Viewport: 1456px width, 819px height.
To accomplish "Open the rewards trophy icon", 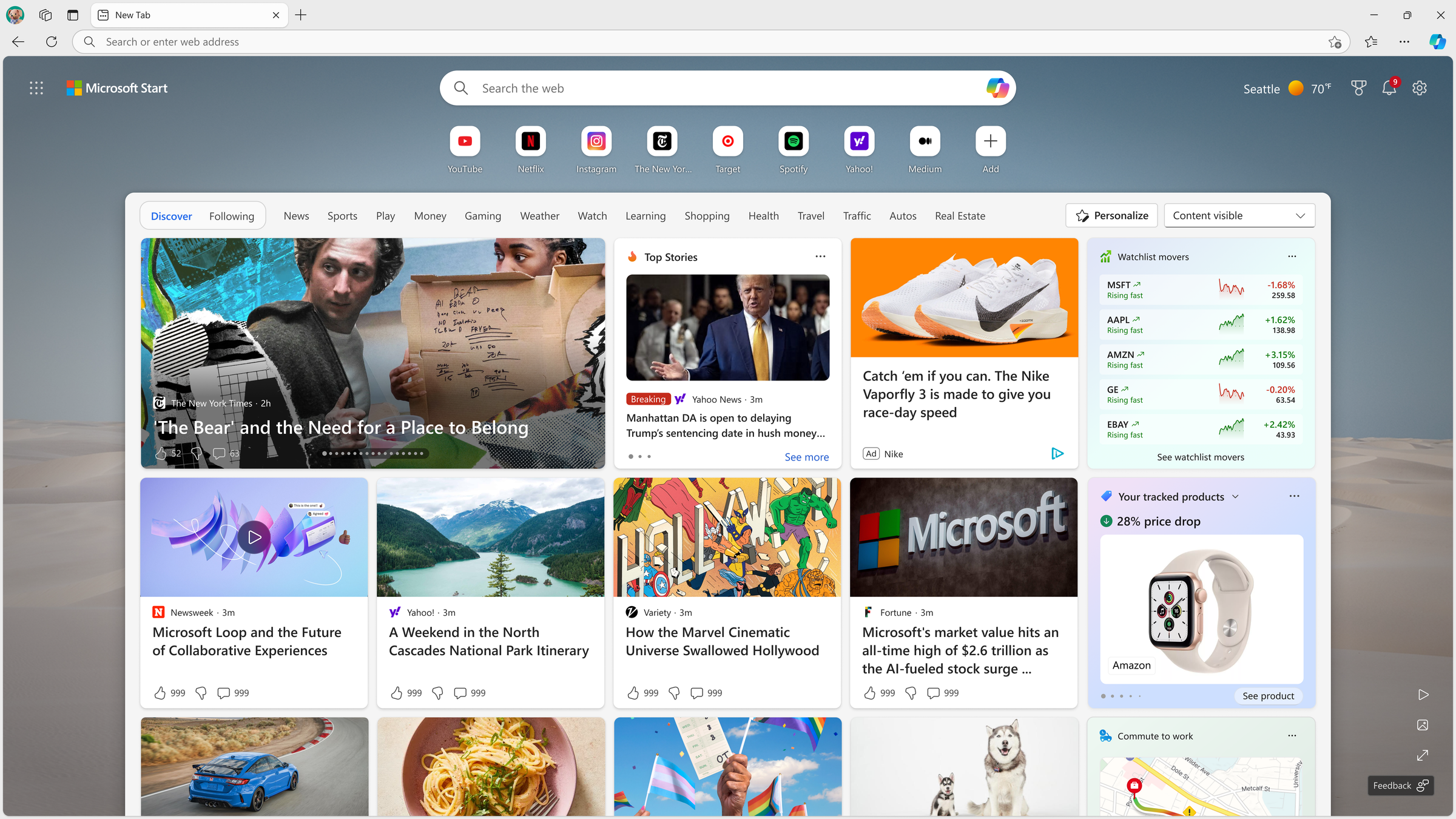I will point(1358,88).
